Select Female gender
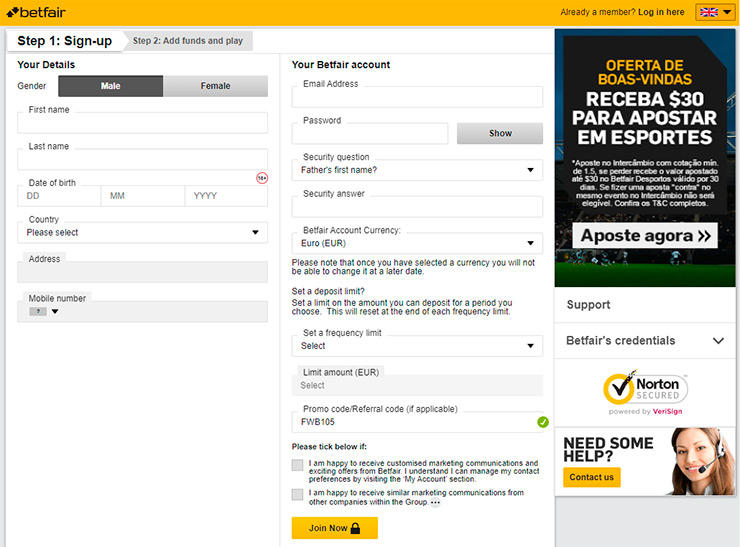 (x=215, y=86)
